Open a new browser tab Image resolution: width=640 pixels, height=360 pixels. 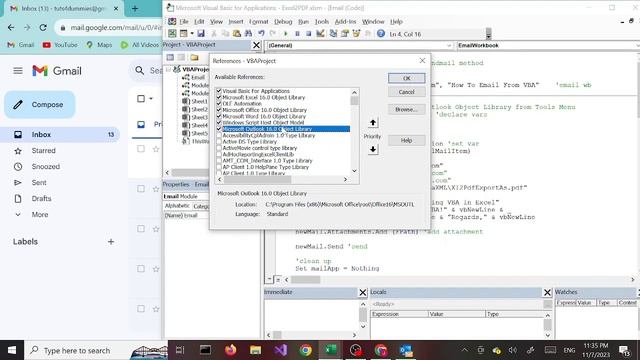(135, 8)
